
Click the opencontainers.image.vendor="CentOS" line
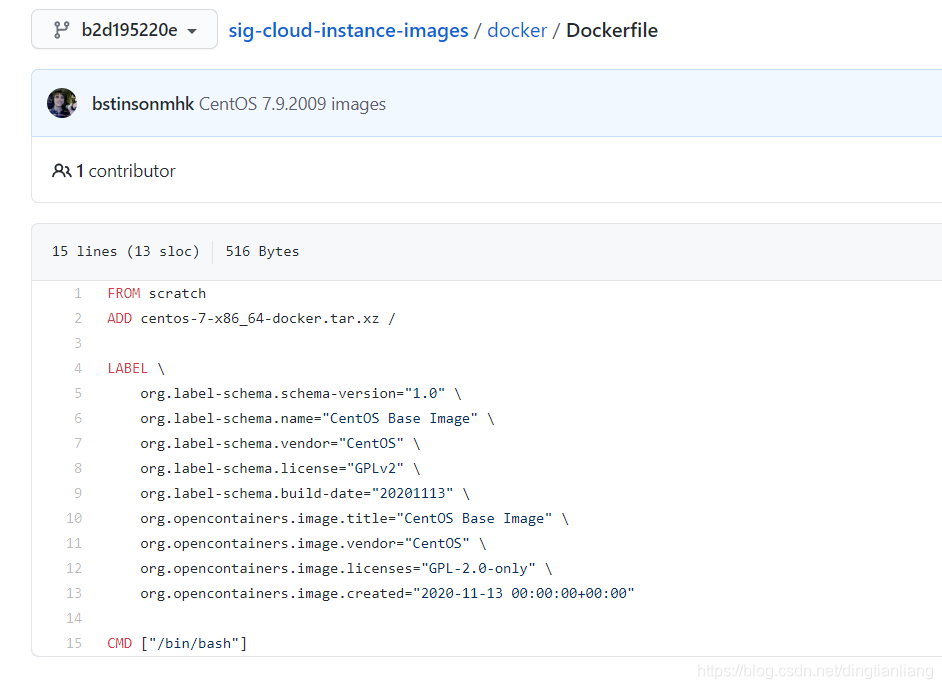point(313,544)
